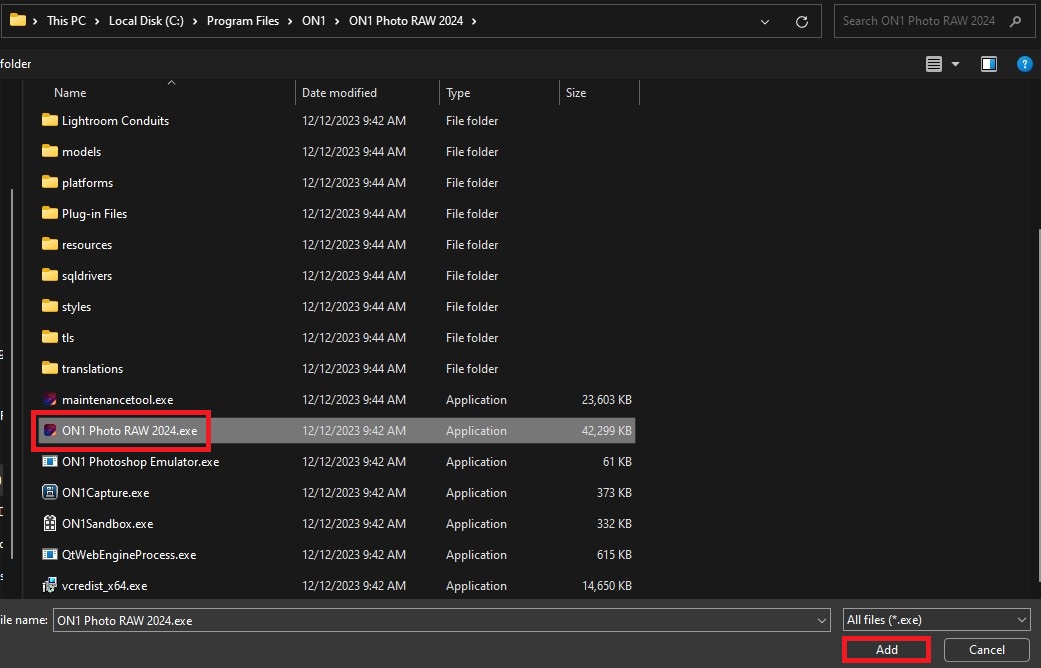Select the QtWebEngineProcess.exe file name
Screen dimensions: 1041x668
(129, 554)
